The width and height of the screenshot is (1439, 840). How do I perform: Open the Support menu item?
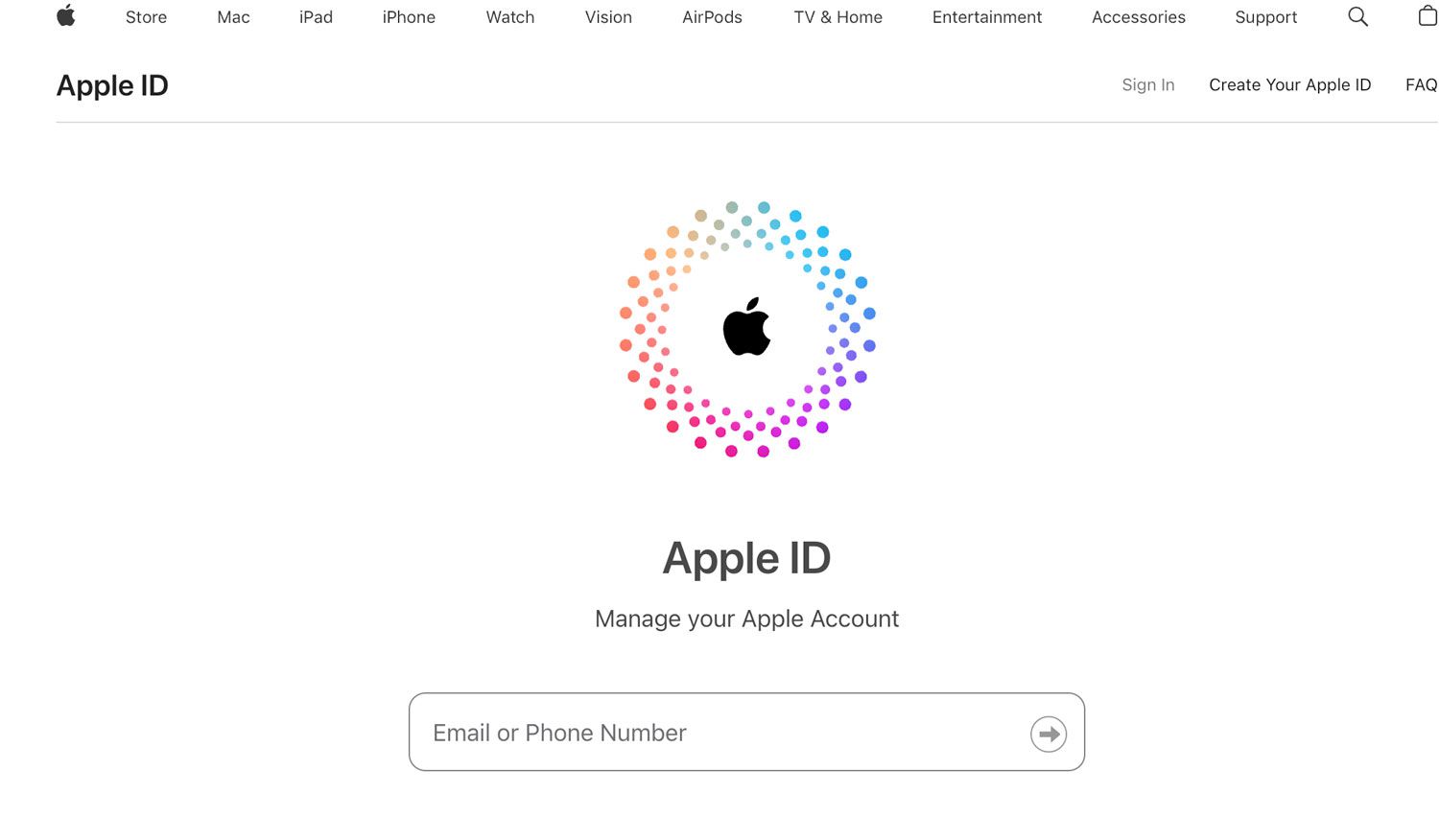pos(1265,17)
